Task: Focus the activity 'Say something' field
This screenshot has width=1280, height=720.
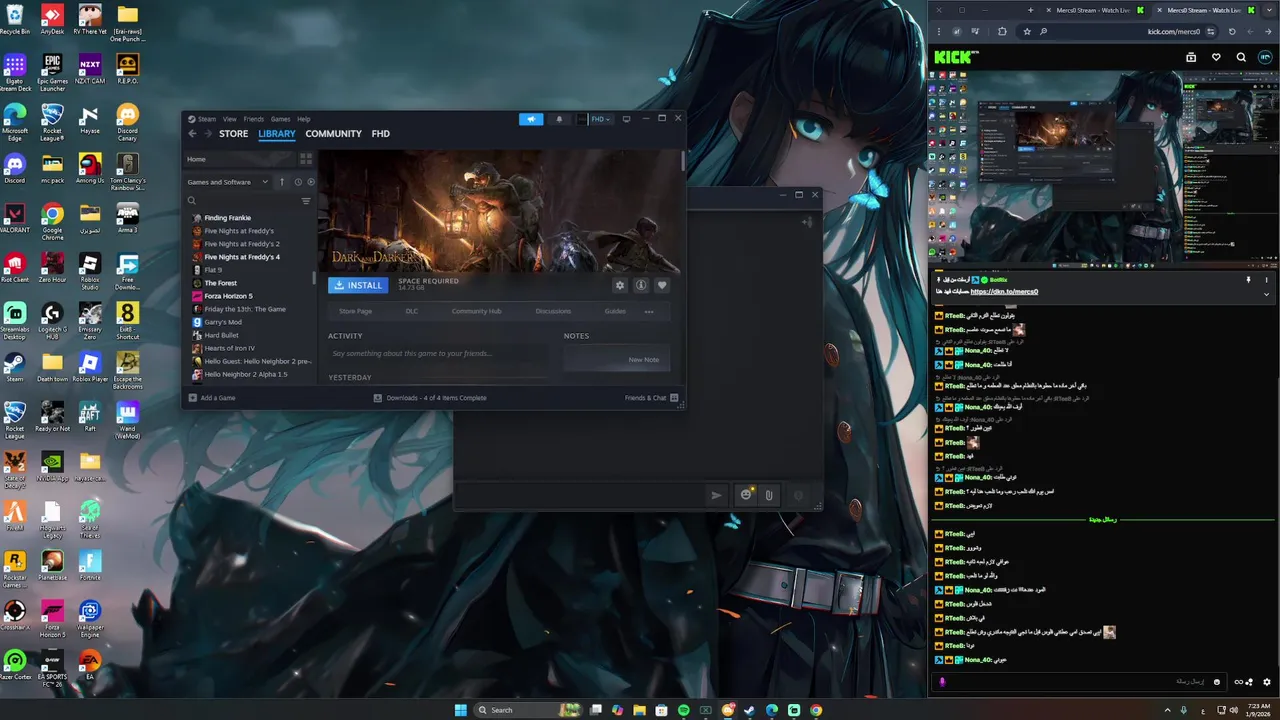Action: click(x=438, y=354)
